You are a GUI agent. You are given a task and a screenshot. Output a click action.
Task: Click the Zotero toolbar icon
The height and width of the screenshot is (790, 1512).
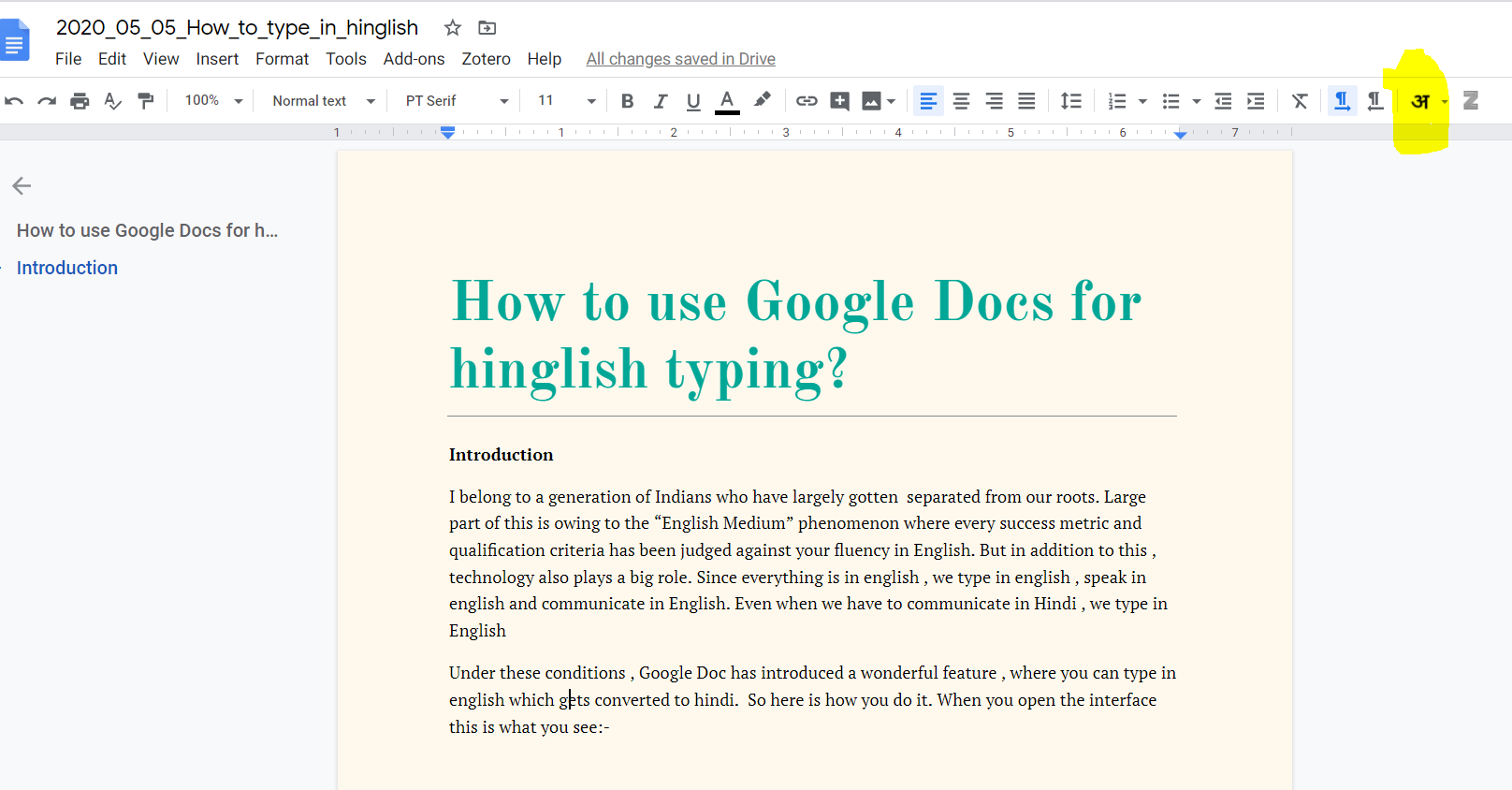(1471, 100)
